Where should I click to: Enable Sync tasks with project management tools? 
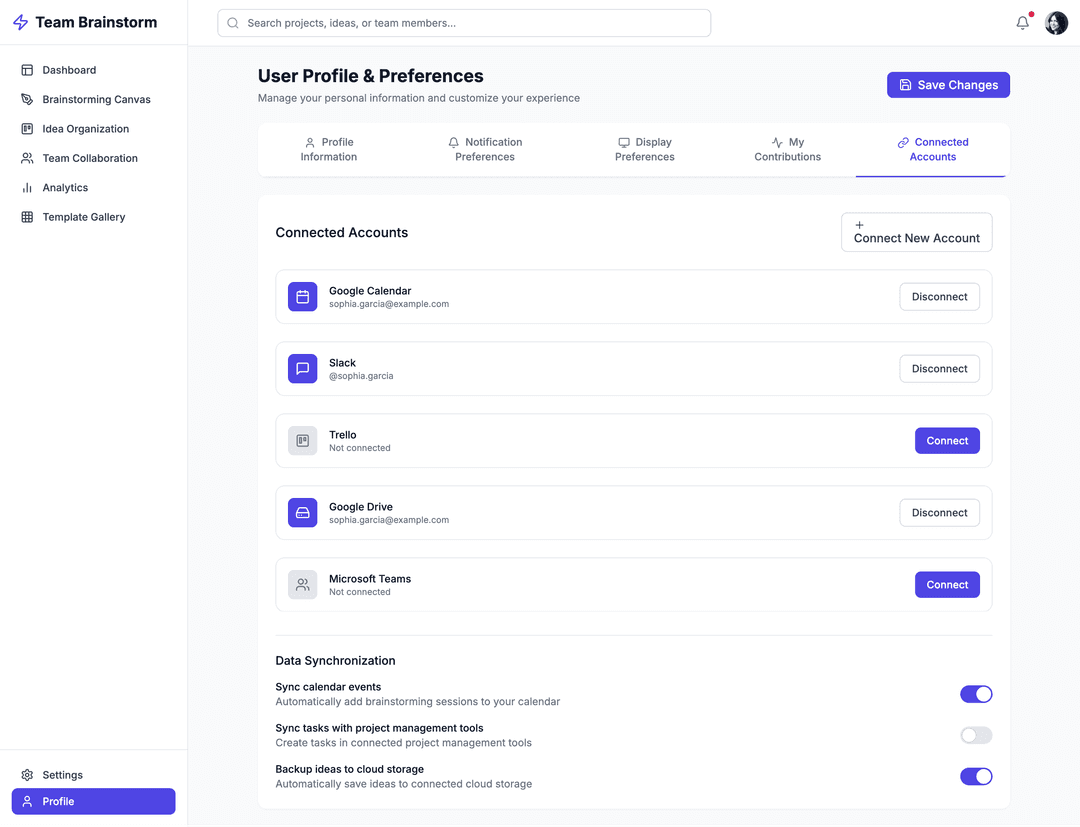coord(975,735)
